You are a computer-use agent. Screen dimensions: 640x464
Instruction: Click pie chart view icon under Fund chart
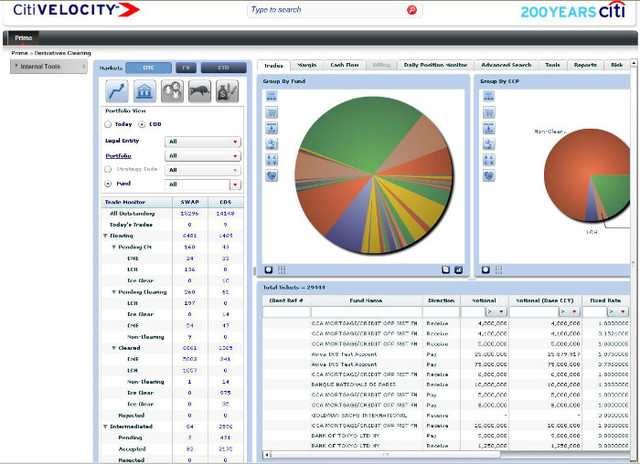tap(268, 270)
